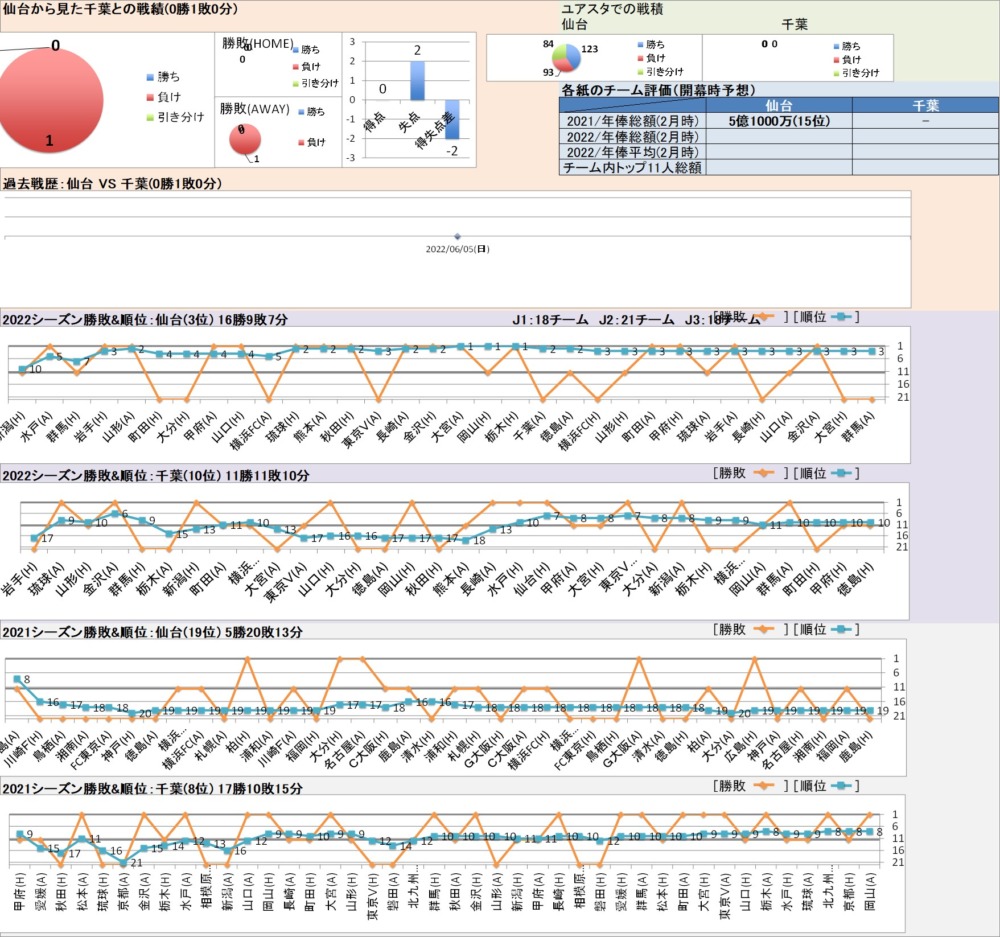
Task: Click the first rank point labeled 8 in 2021 Sendai chart
Action: (x=17, y=679)
